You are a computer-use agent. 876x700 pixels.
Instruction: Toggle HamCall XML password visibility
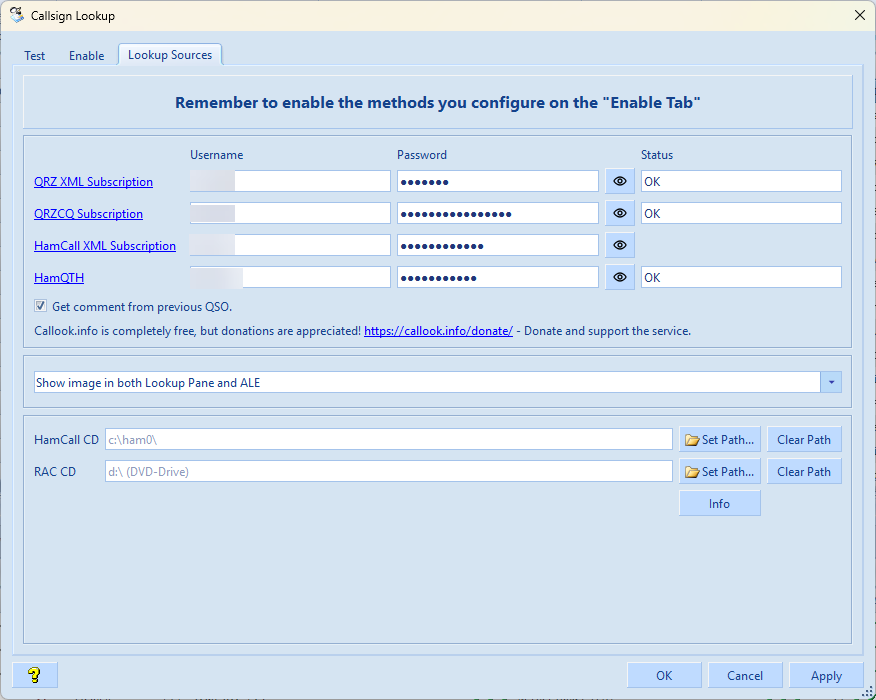pos(620,245)
